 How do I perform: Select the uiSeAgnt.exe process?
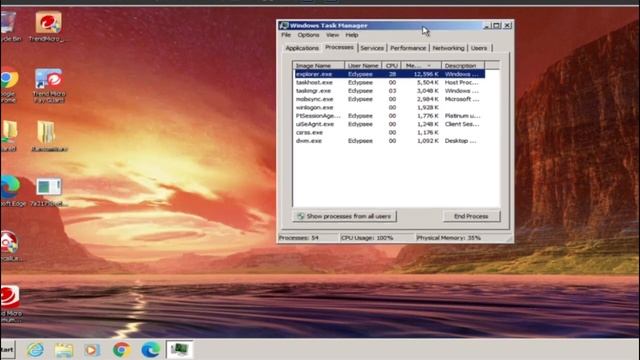tap(390, 124)
